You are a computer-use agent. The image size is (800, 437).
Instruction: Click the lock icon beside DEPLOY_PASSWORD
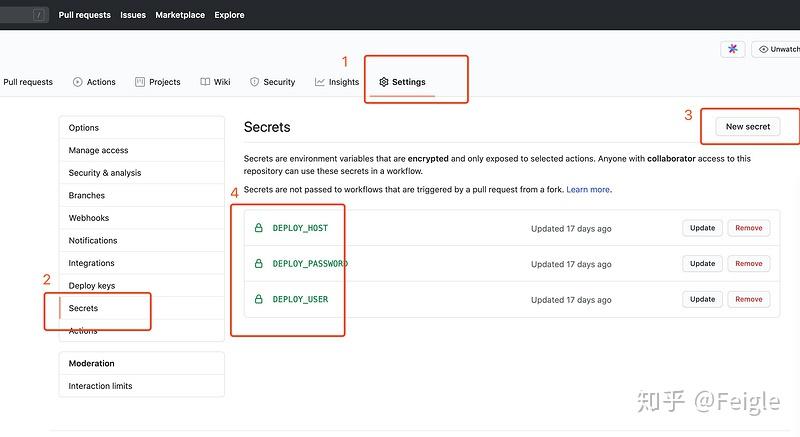click(x=259, y=264)
